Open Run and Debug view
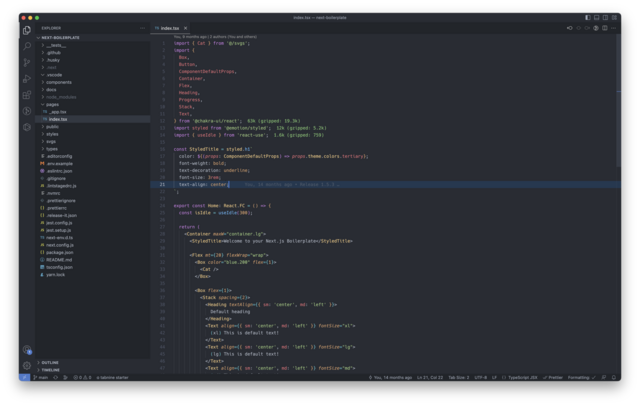The image size is (640, 406). pos(27,79)
